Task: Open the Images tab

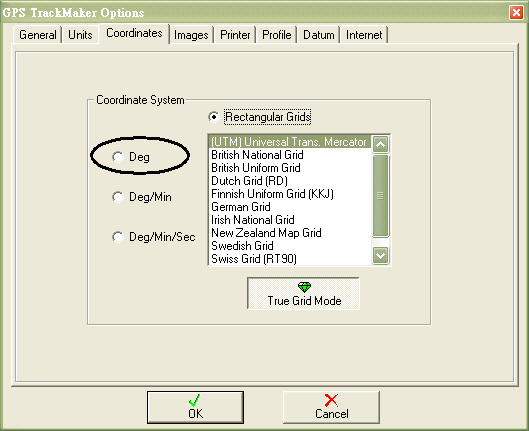Action: pos(191,35)
